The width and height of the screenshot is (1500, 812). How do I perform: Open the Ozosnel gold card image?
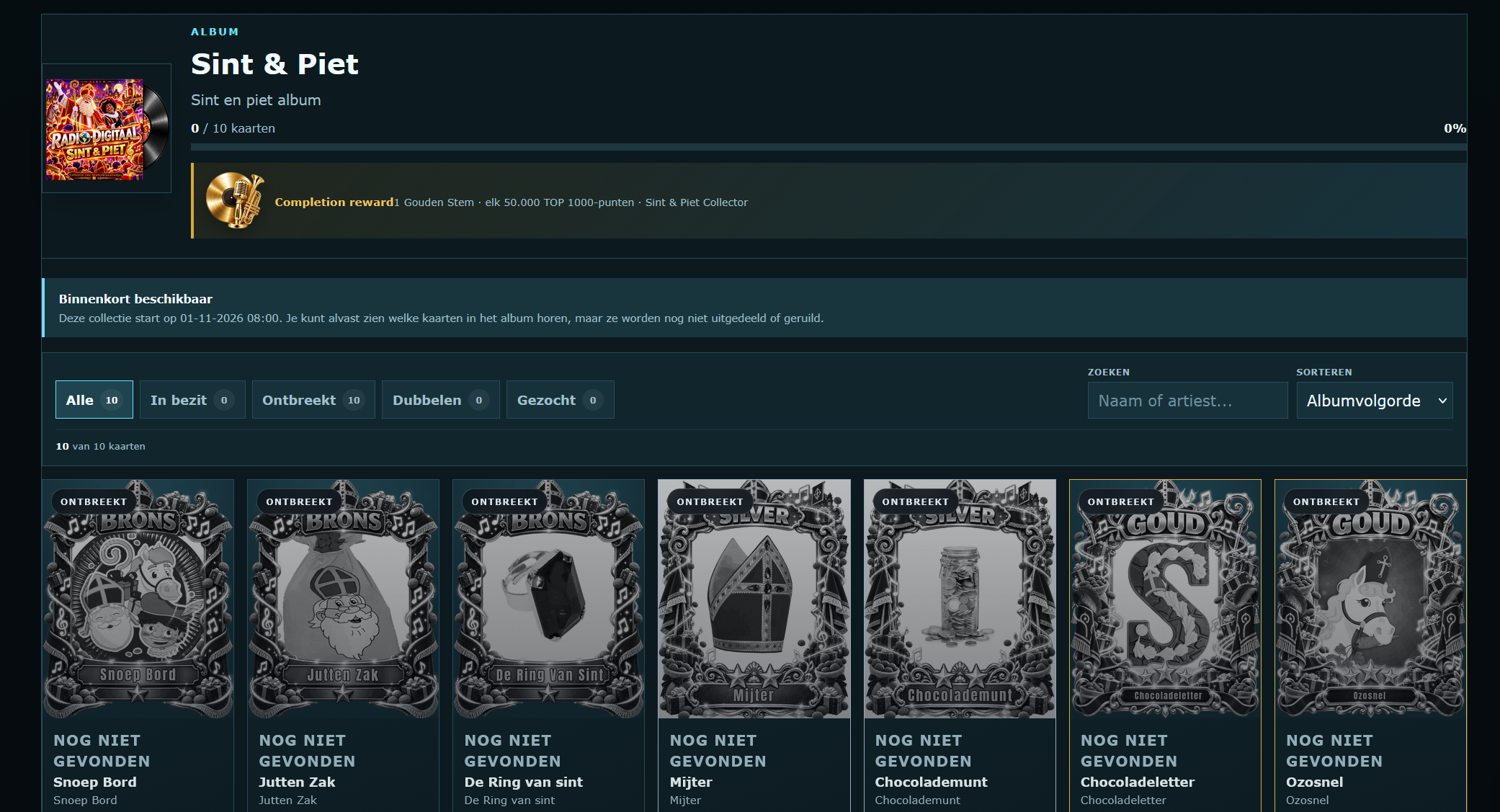click(x=1370, y=599)
